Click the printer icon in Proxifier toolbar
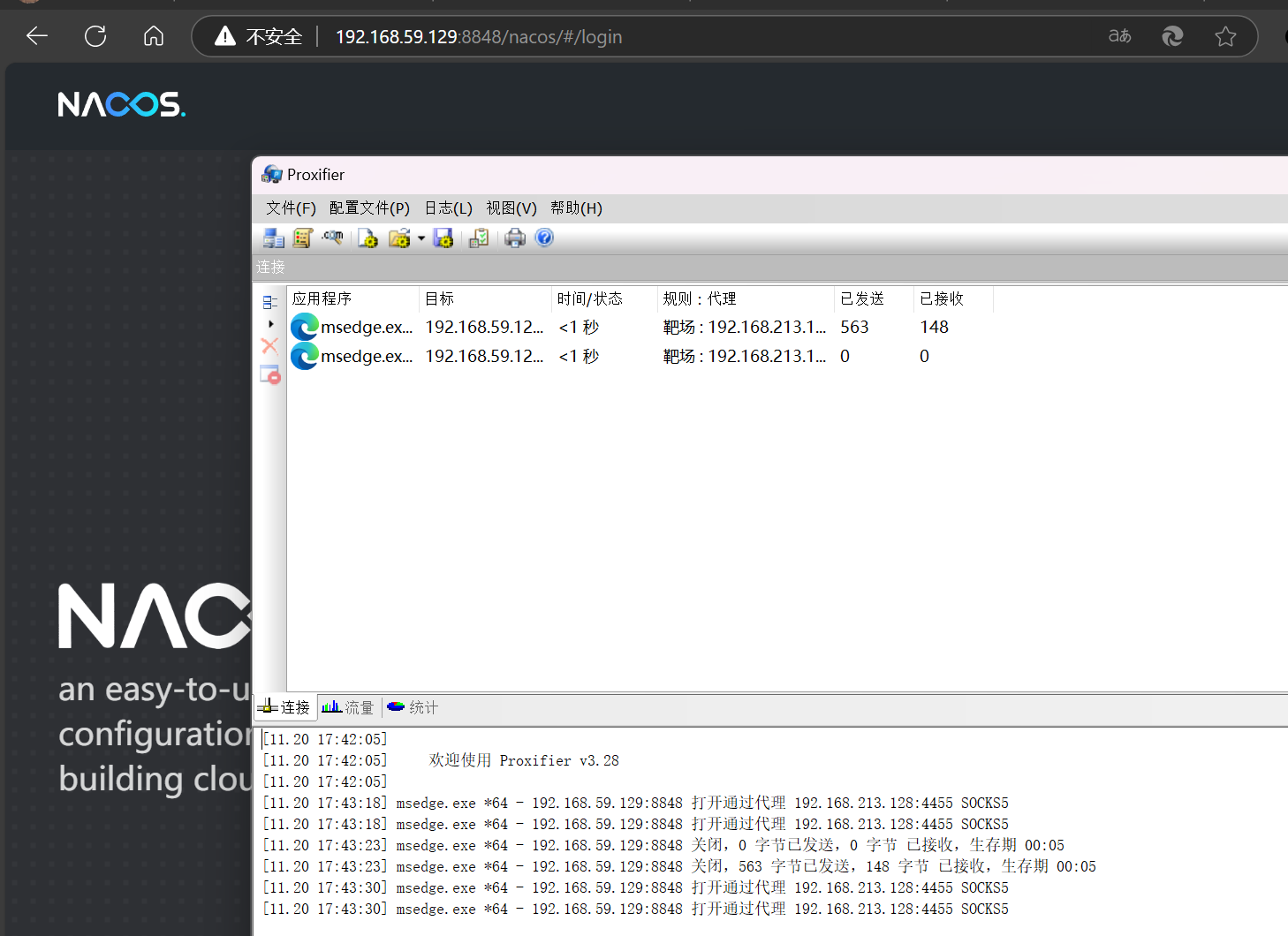The height and width of the screenshot is (936, 1288). coord(515,238)
